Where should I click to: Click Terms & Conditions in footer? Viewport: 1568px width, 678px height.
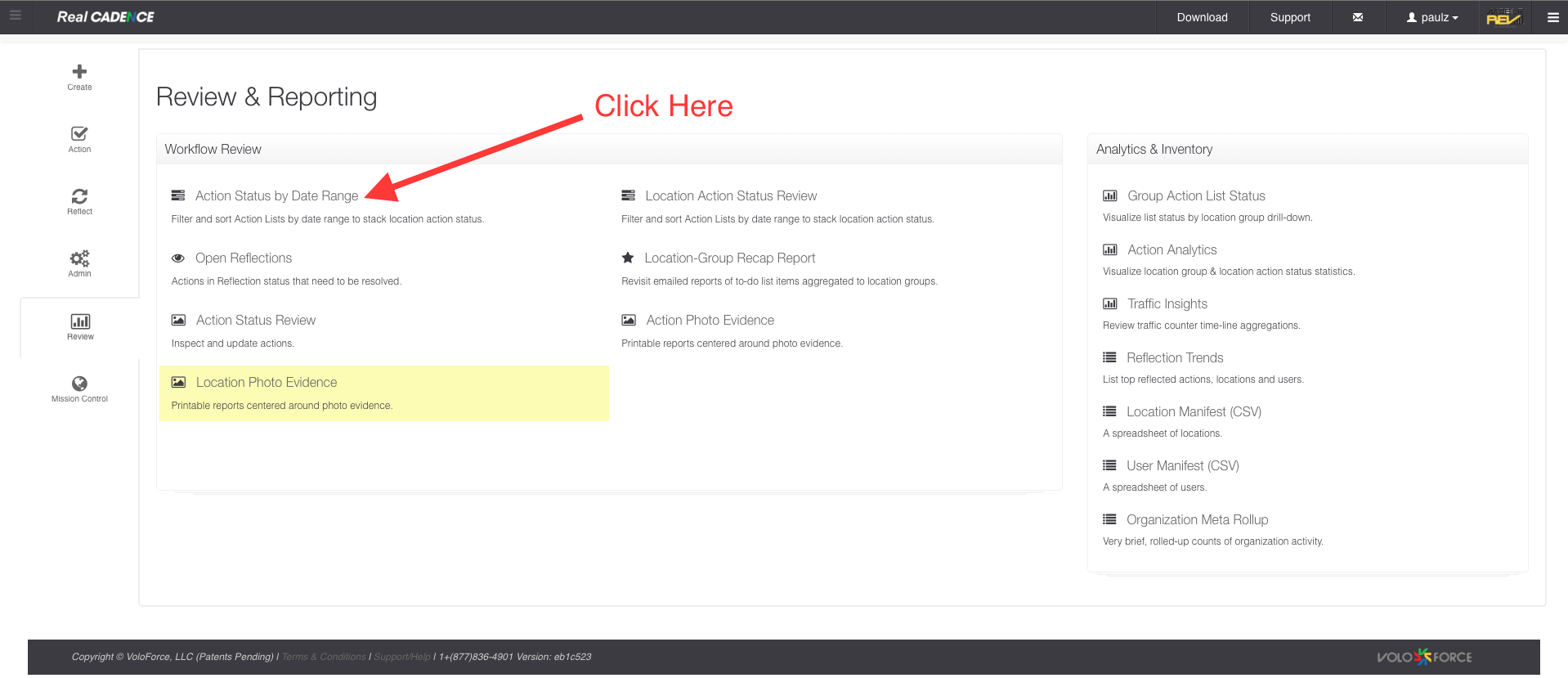(x=324, y=657)
